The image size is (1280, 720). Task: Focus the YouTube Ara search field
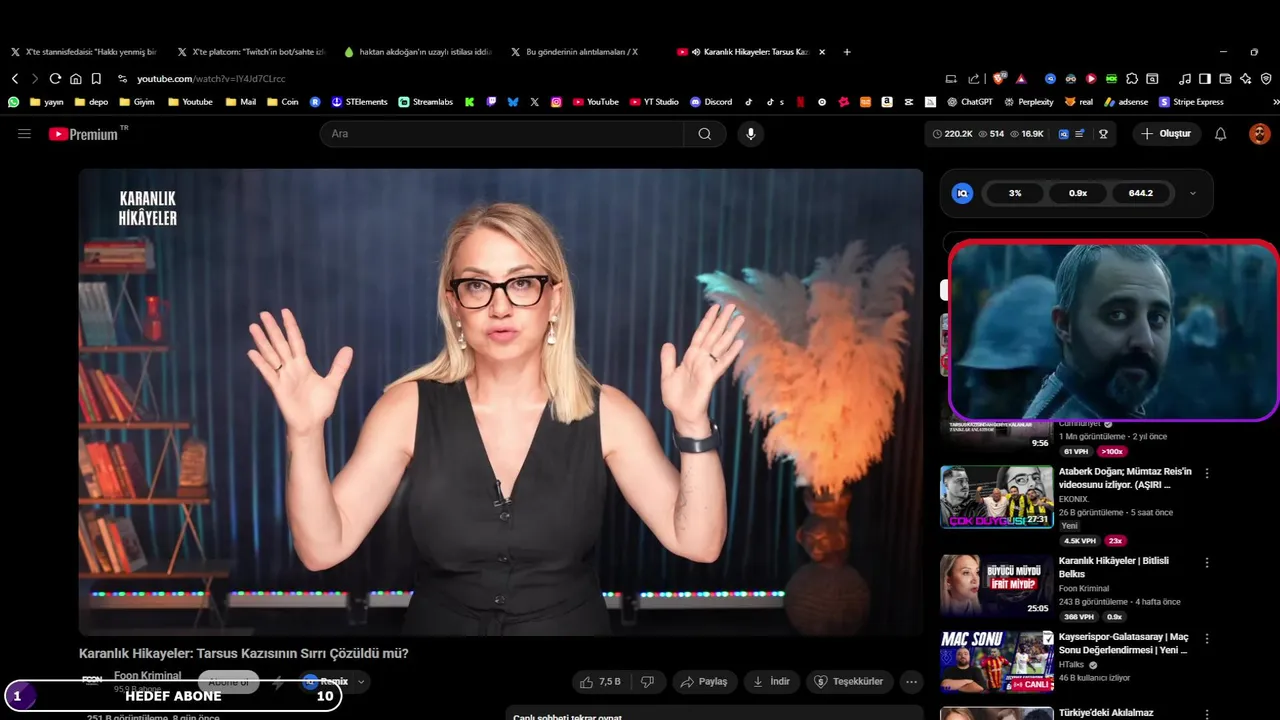(x=502, y=133)
